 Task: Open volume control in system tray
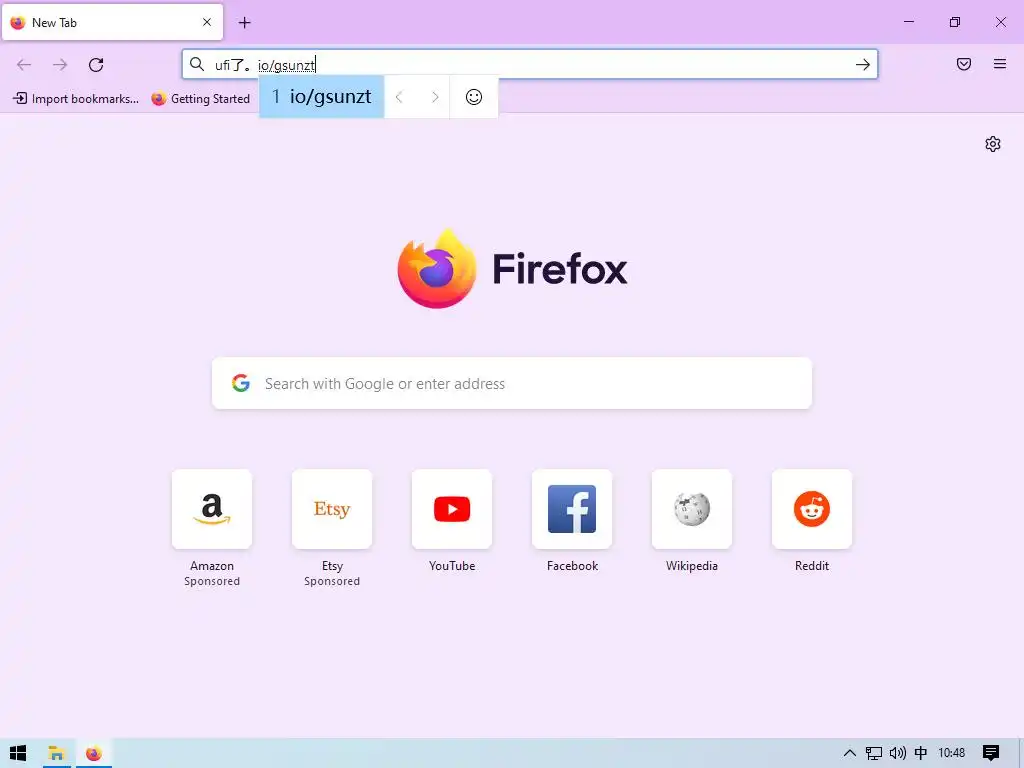[x=898, y=753]
